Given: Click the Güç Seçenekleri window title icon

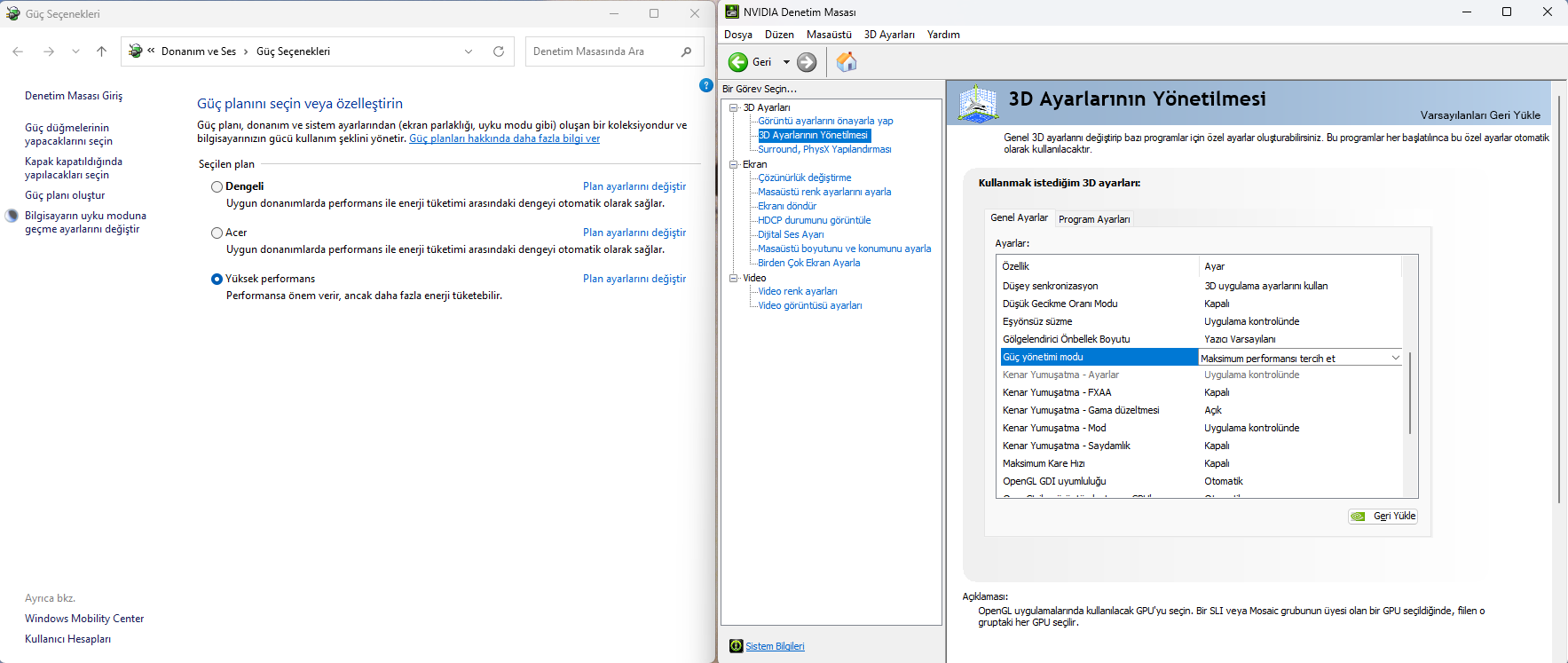Looking at the screenshot, I should point(13,13).
